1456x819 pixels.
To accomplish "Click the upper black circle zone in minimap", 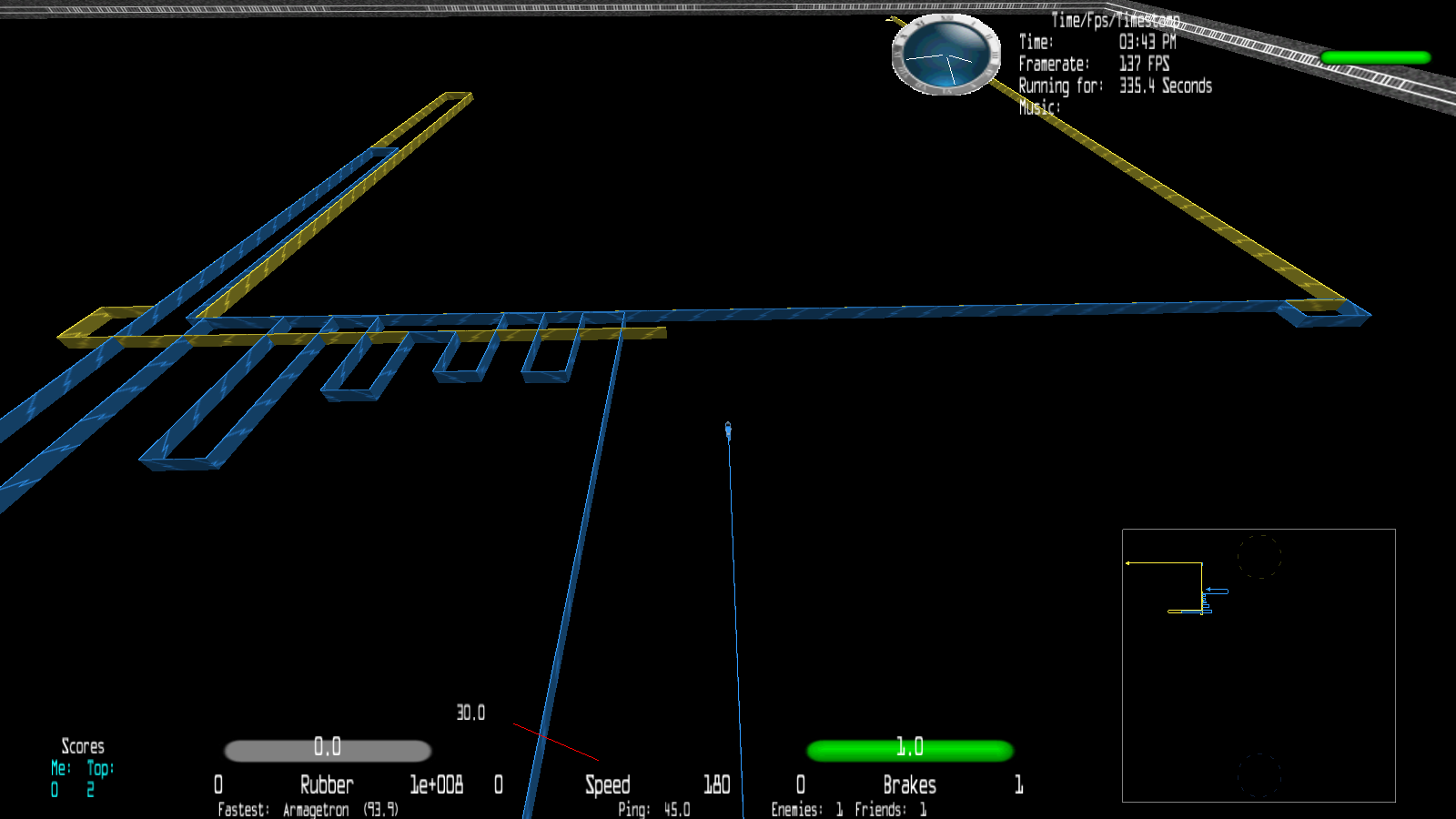I will [x=1259, y=556].
